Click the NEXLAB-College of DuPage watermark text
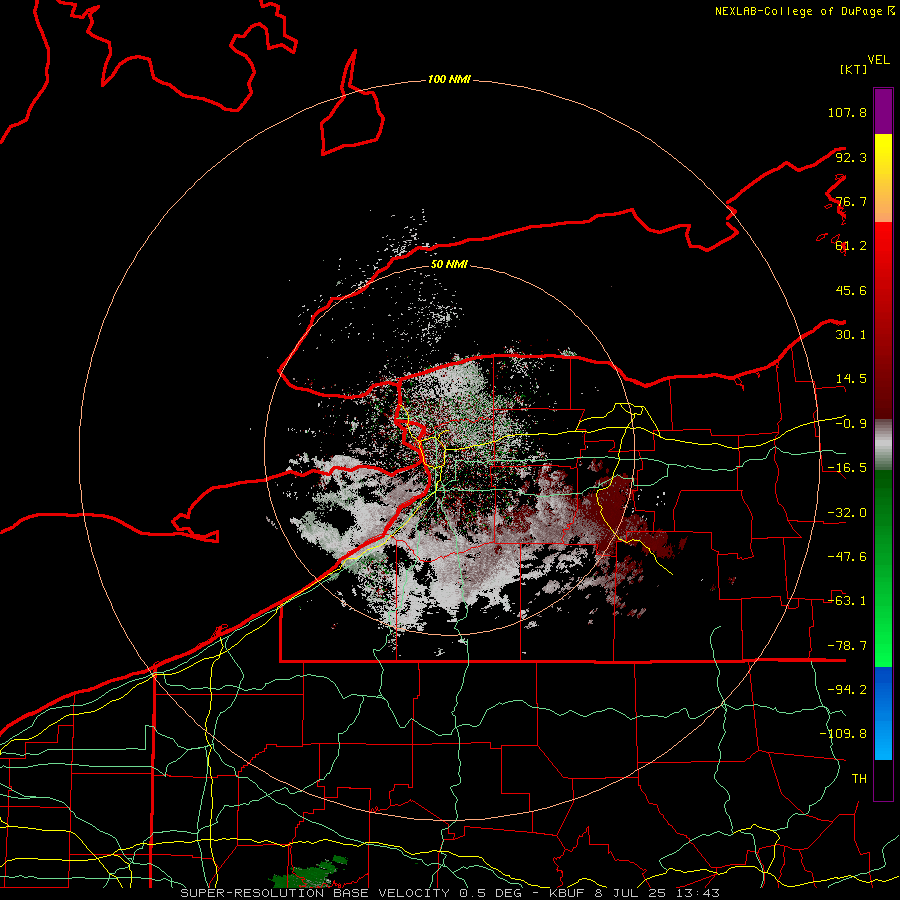This screenshot has width=900, height=900. [804, 11]
